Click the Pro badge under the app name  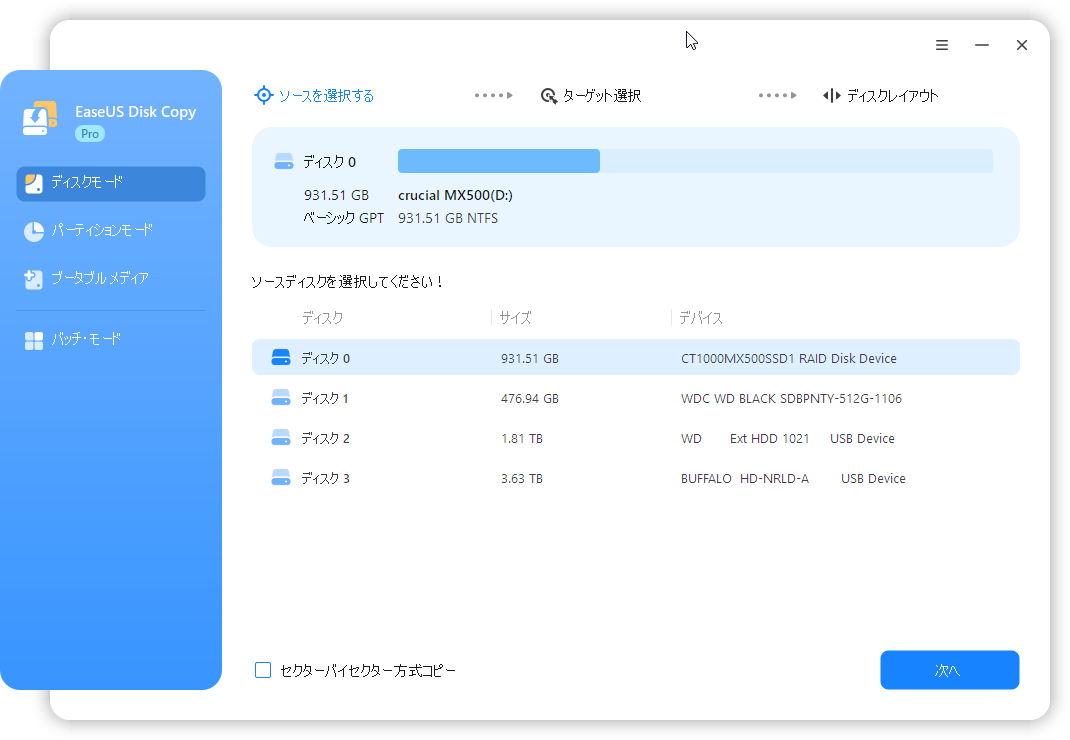(x=90, y=134)
